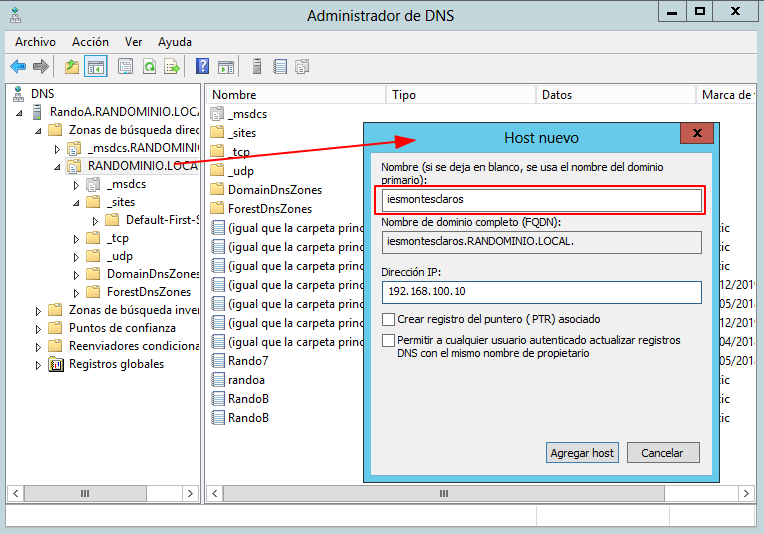Enable Crear registro del puntero (PTR) asociado

point(388,320)
